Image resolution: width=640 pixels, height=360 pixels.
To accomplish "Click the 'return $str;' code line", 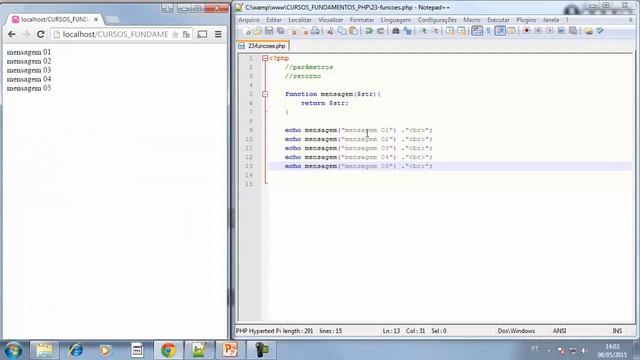I will [x=325, y=103].
